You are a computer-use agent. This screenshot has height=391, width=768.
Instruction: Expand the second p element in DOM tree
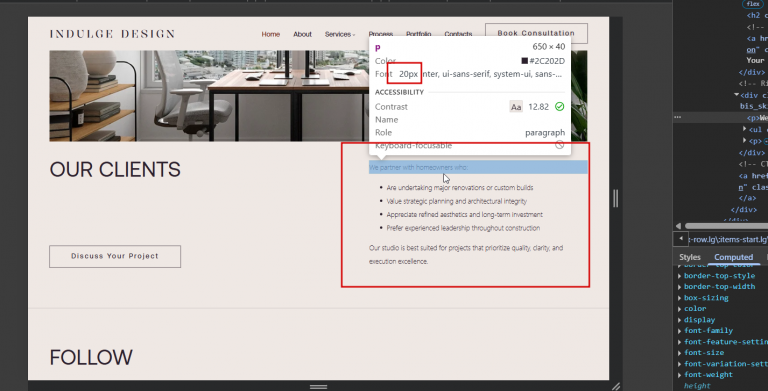click(744, 141)
